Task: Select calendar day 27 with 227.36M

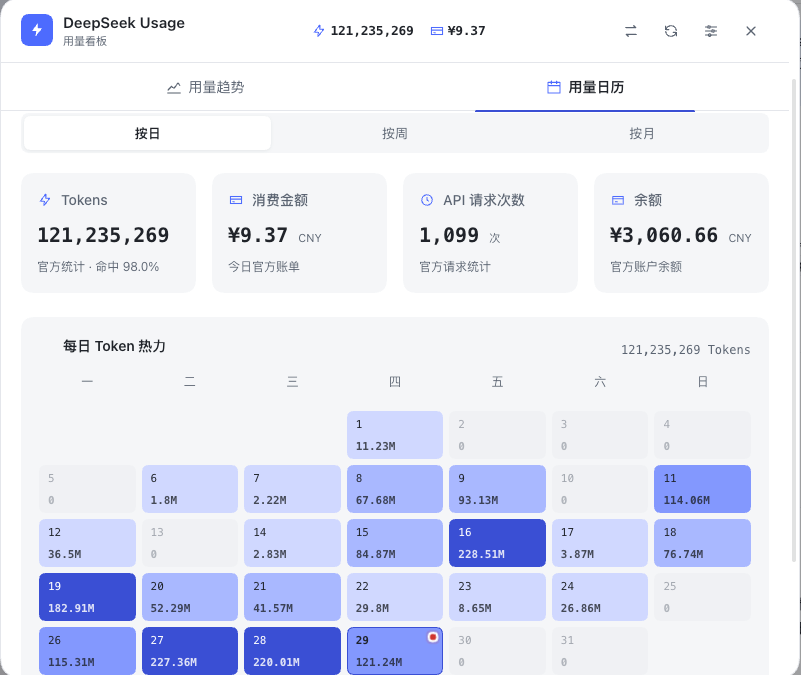Action: [x=190, y=651]
